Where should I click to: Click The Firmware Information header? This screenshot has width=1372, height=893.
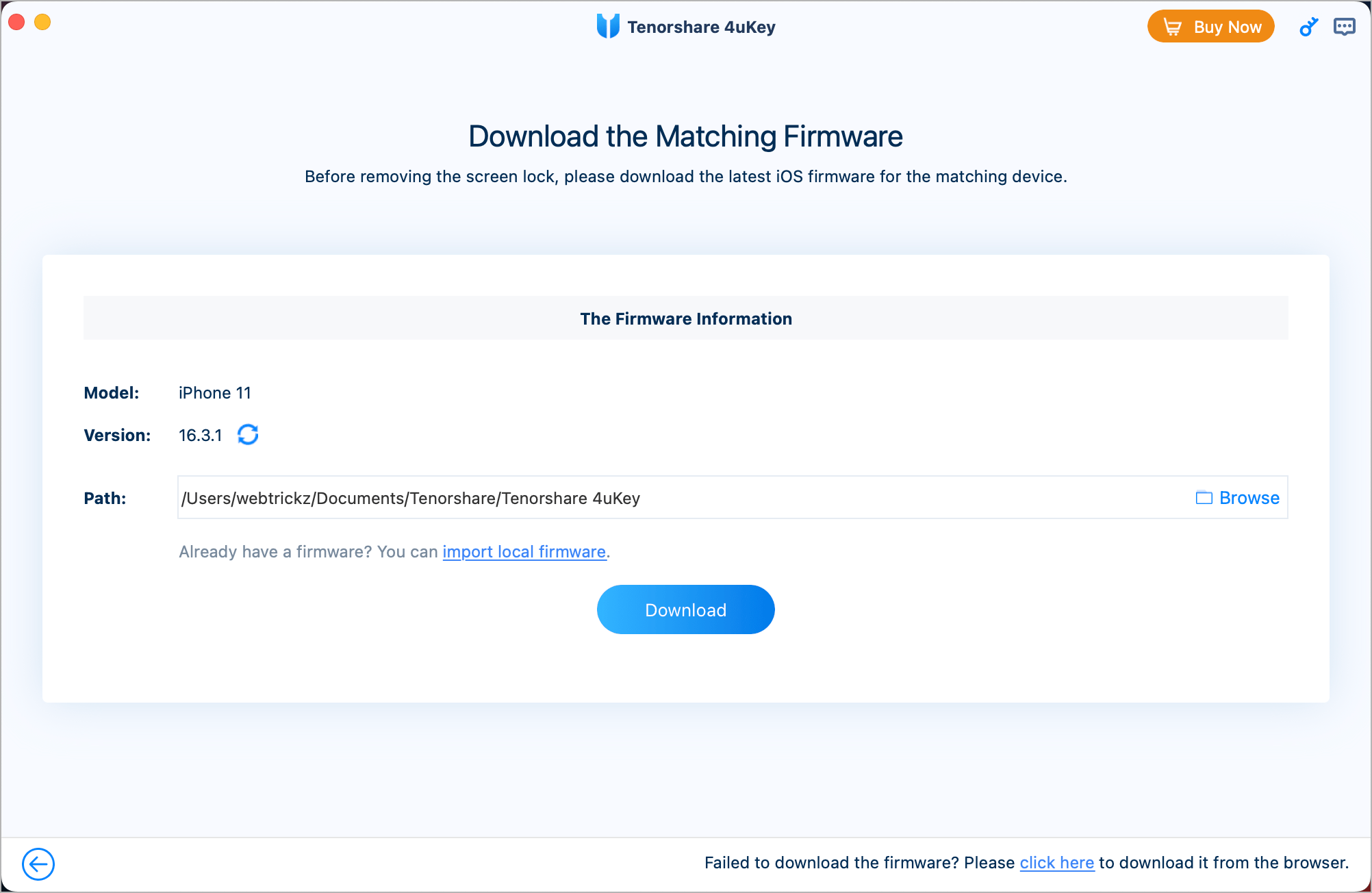(x=685, y=318)
